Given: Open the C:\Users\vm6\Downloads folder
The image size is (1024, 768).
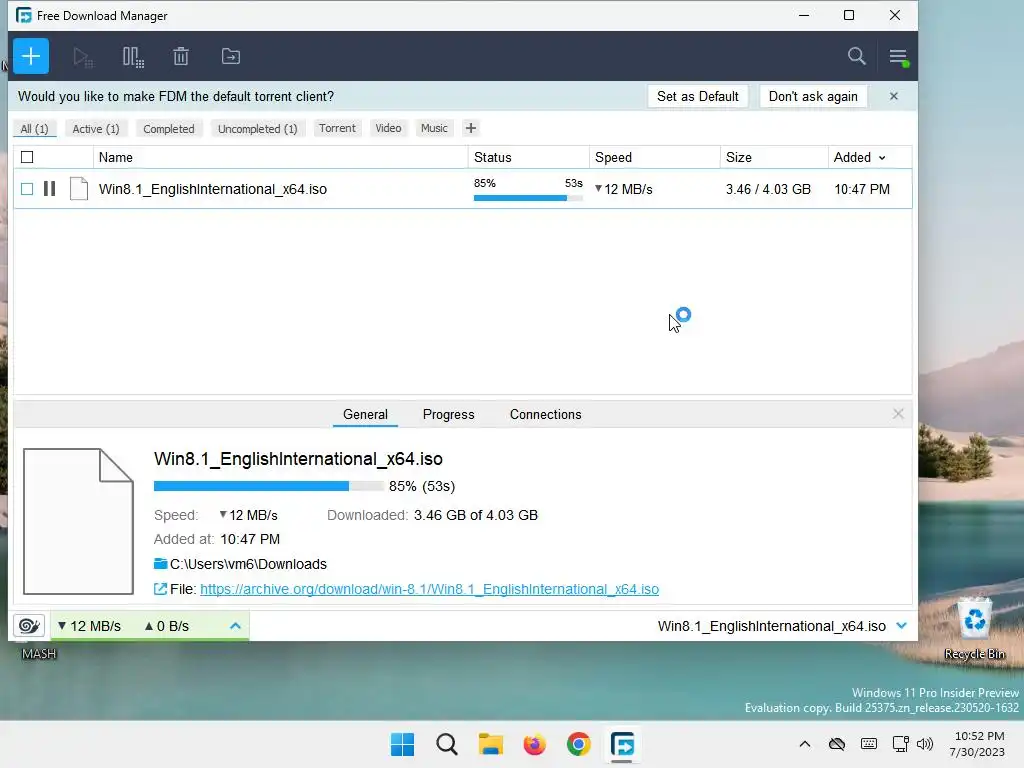Looking at the screenshot, I should coord(248,564).
